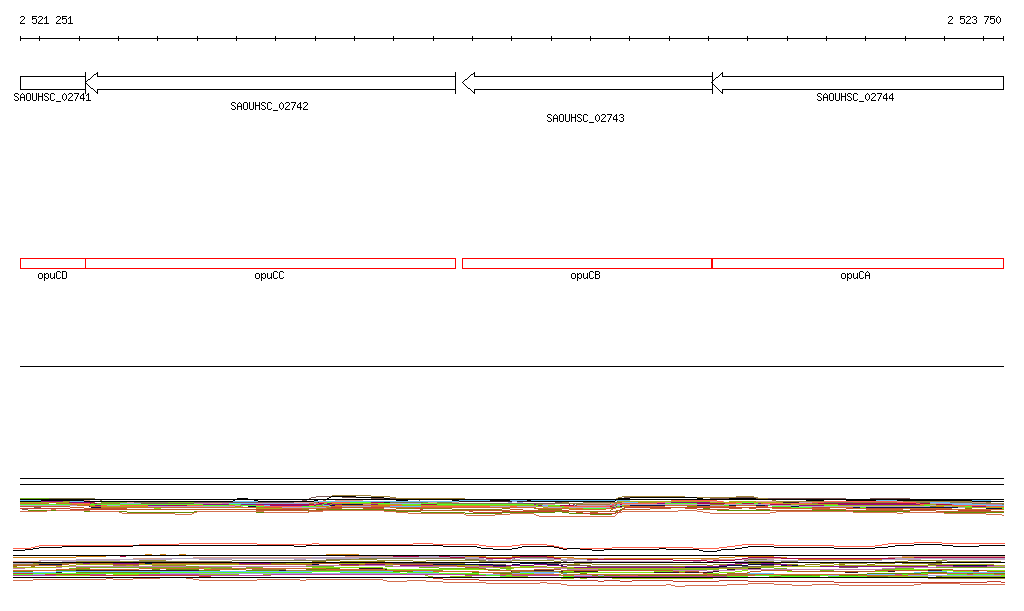Click the SAOUHSC_02744 text label
The height and width of the screenshot is (611, 1024).
(x=855, y=97)
